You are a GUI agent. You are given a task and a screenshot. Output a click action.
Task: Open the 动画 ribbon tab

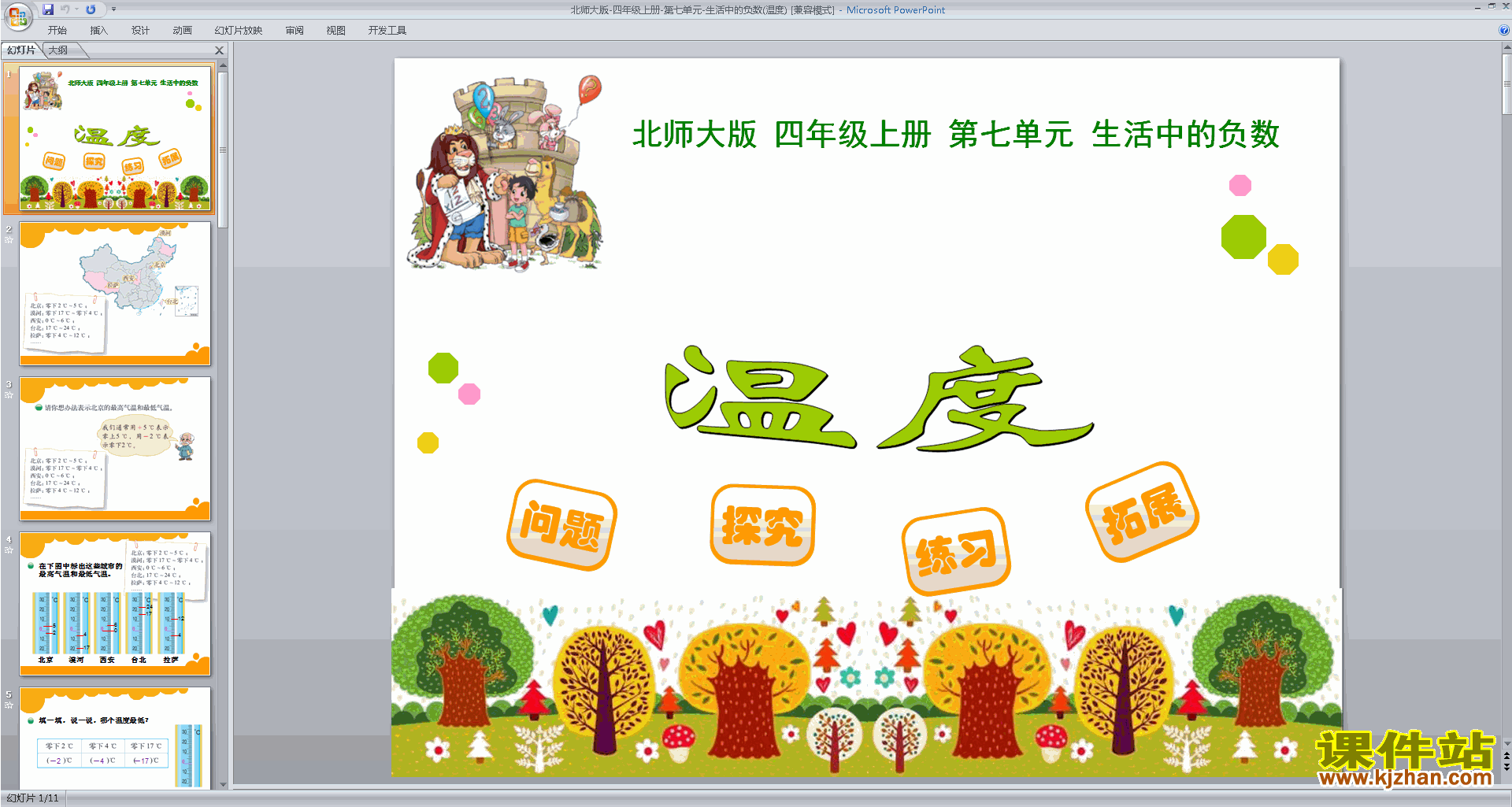(x=182, y=31)
